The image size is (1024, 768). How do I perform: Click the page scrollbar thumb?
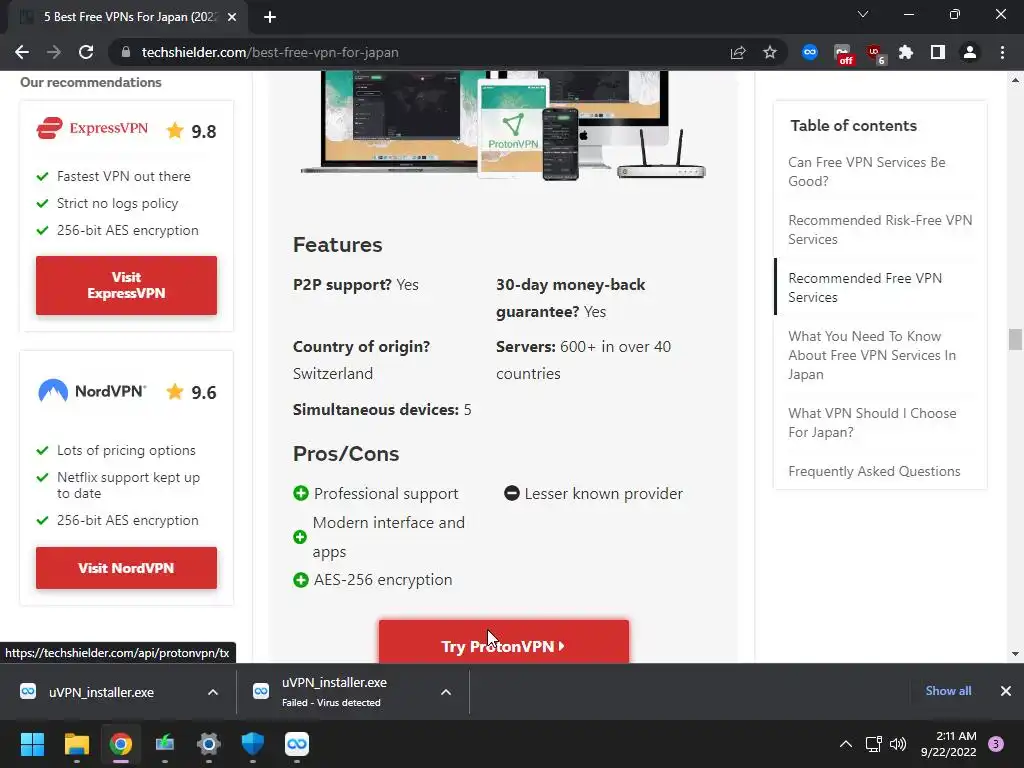[1015, 340]
